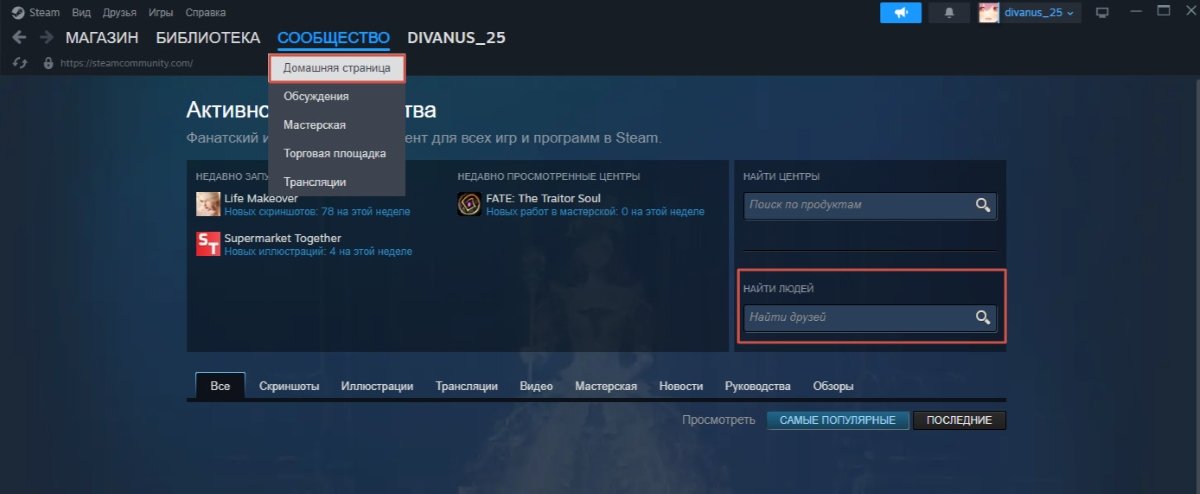
Task: Choose Торговая площадка menu entry
Action: [334, 153]
